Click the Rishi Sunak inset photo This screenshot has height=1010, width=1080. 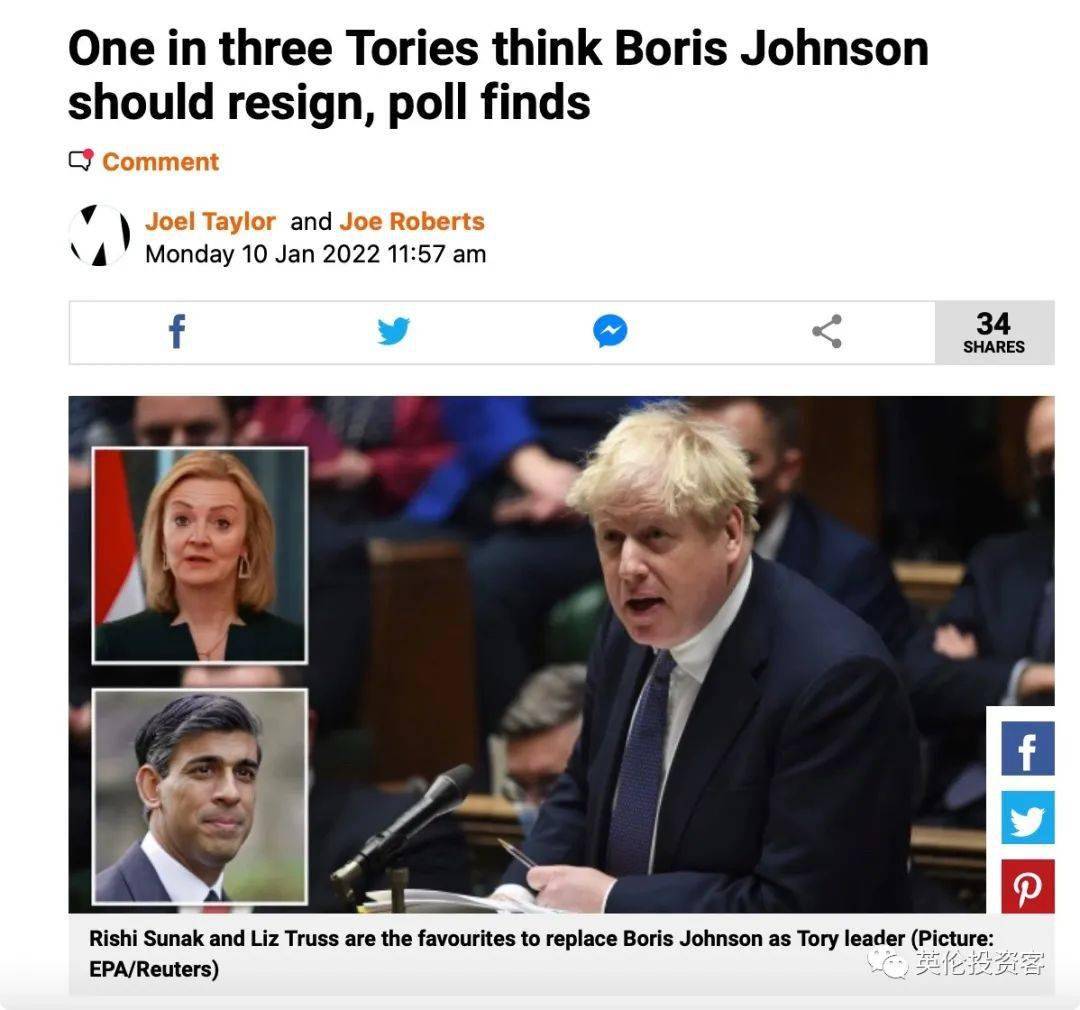pos(200,796)
